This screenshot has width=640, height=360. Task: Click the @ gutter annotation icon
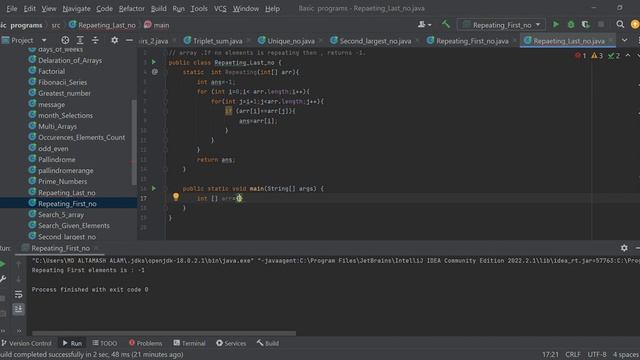coord(155,72)
